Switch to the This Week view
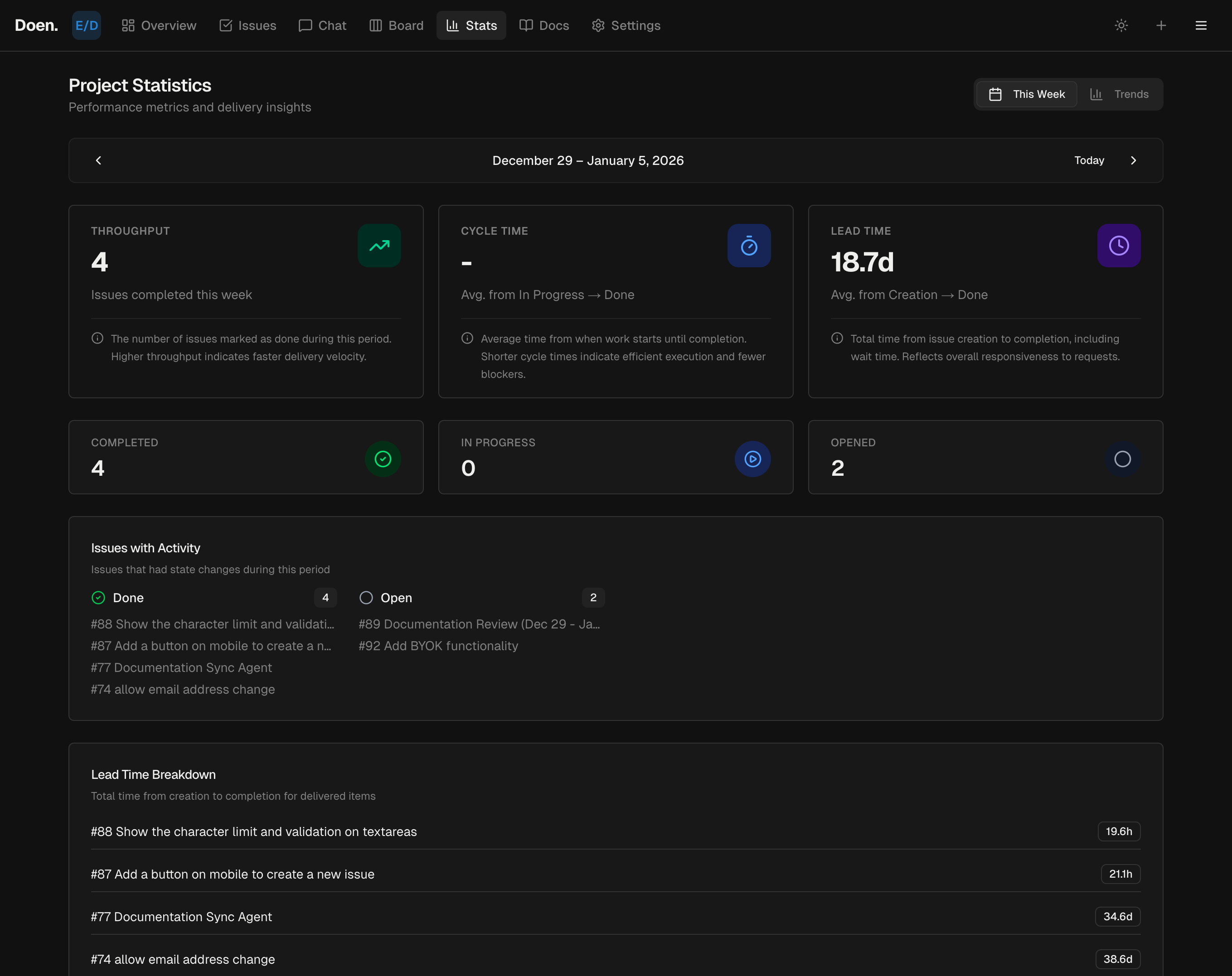 pos(1027,94)
